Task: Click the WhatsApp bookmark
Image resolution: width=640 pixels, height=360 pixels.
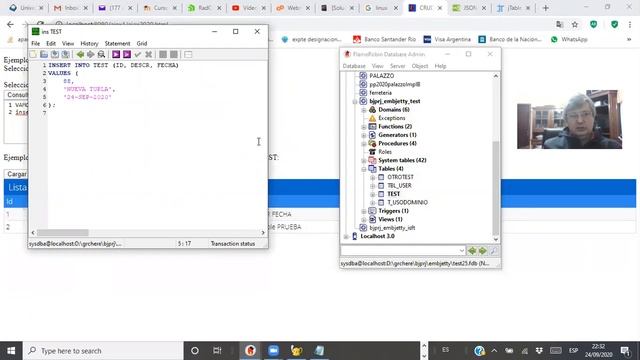Action: (x=569, y=39)
